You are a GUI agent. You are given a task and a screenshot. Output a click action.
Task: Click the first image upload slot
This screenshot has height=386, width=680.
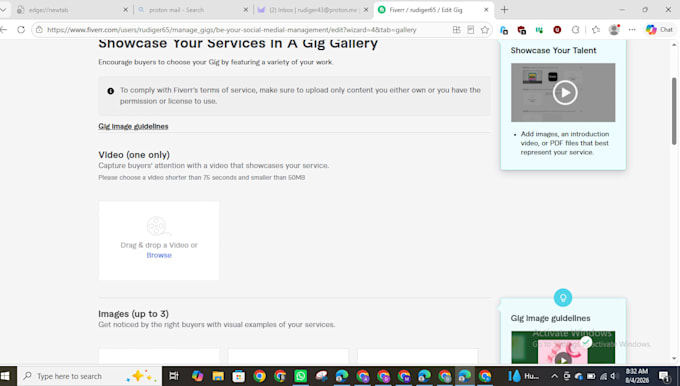(159, 356)
